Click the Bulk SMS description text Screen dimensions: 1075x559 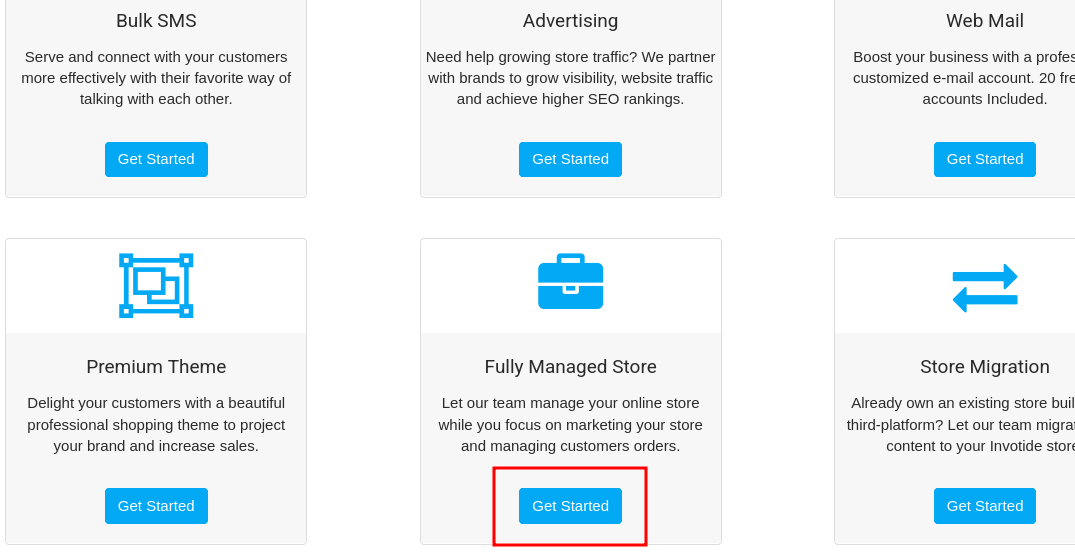tap(156, 78)
